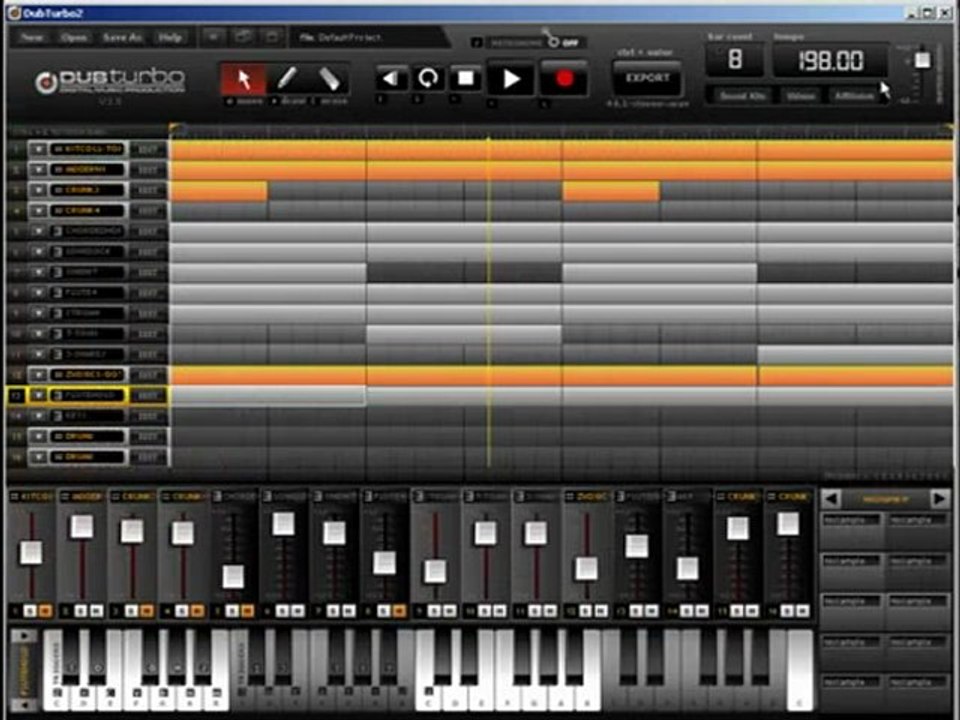Image resolution: width=960 pixels, height=720 pixels.
Task: Stop playback with the square button
Action: (x=466, y=79)
